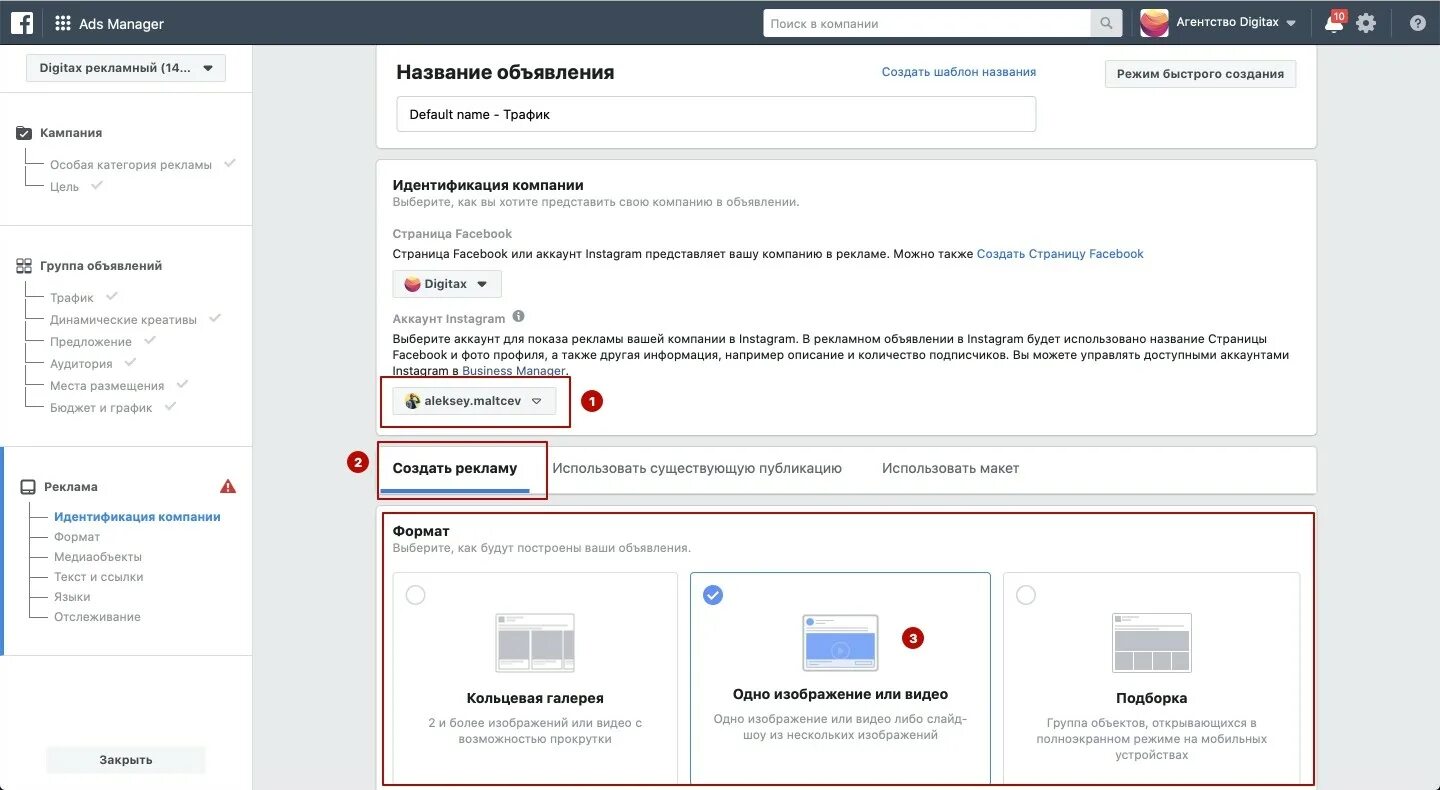This screenshot has width=1440, height=790.
Task: Click the Реклама section icon
Action: click(x=28, y=487)
